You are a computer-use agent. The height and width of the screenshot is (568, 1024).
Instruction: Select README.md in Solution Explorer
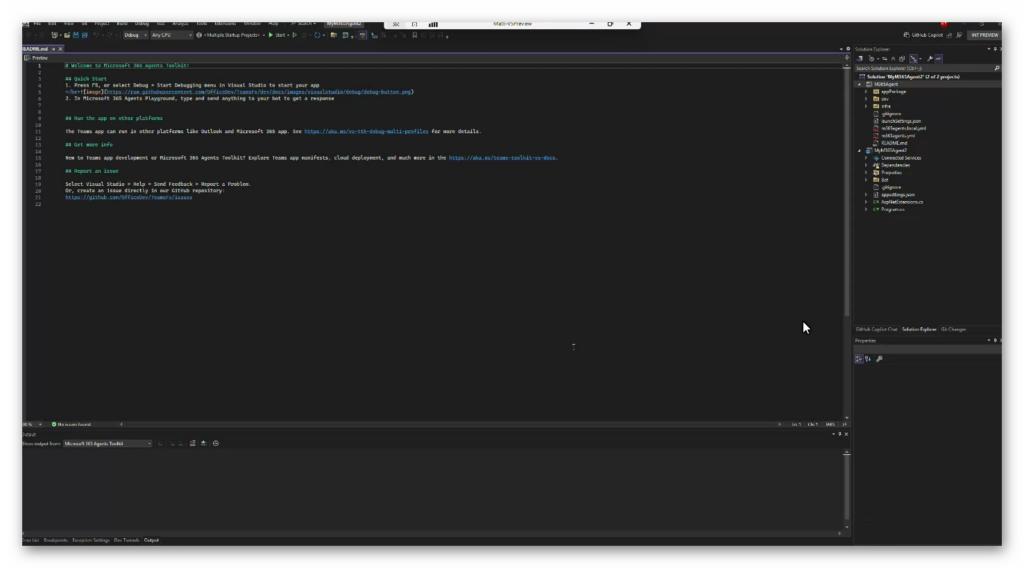tap(893, 143)
